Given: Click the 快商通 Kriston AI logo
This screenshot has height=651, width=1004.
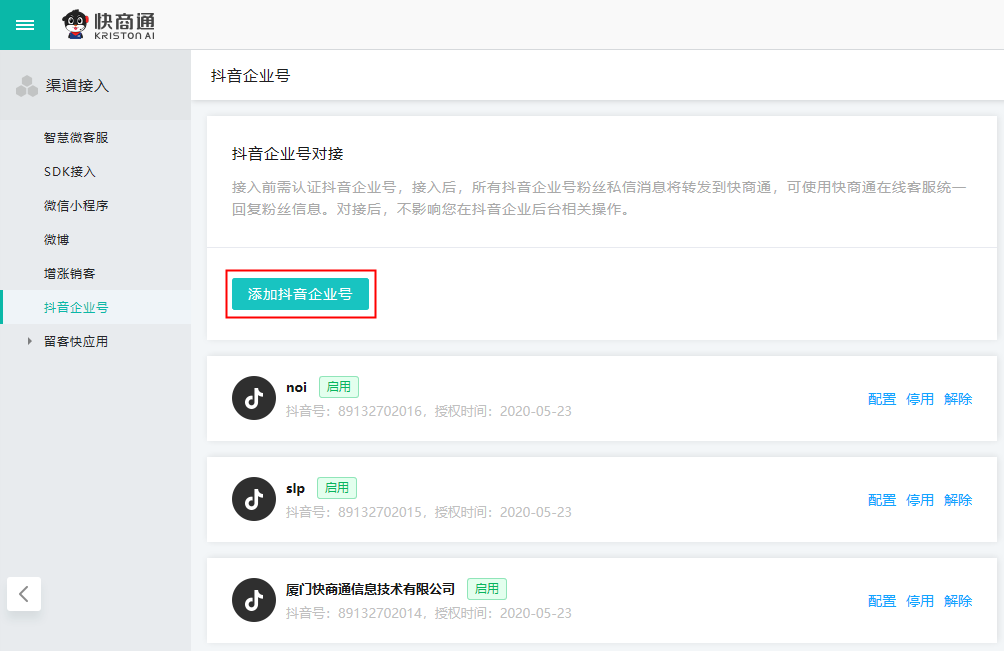Looking at the screenshot, I should [109, 25].
